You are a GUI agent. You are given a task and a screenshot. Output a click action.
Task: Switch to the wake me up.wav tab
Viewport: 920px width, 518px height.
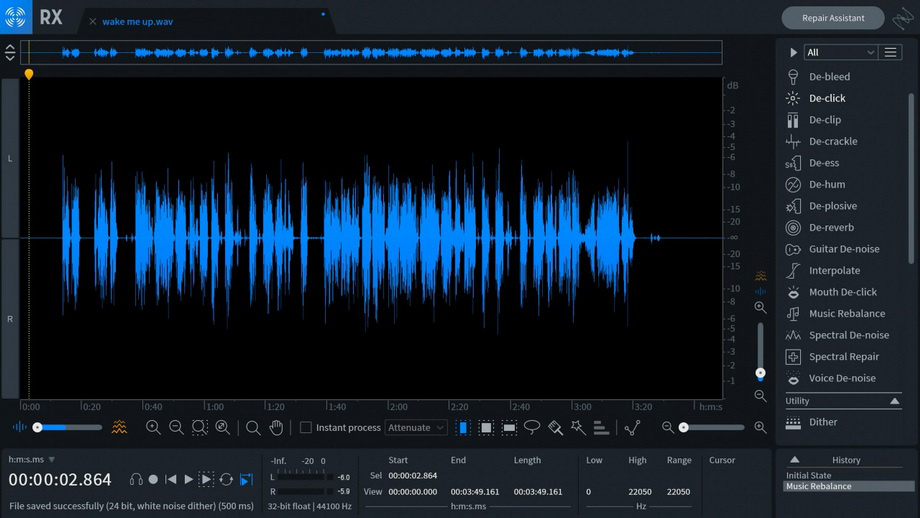tap(137, 21)
